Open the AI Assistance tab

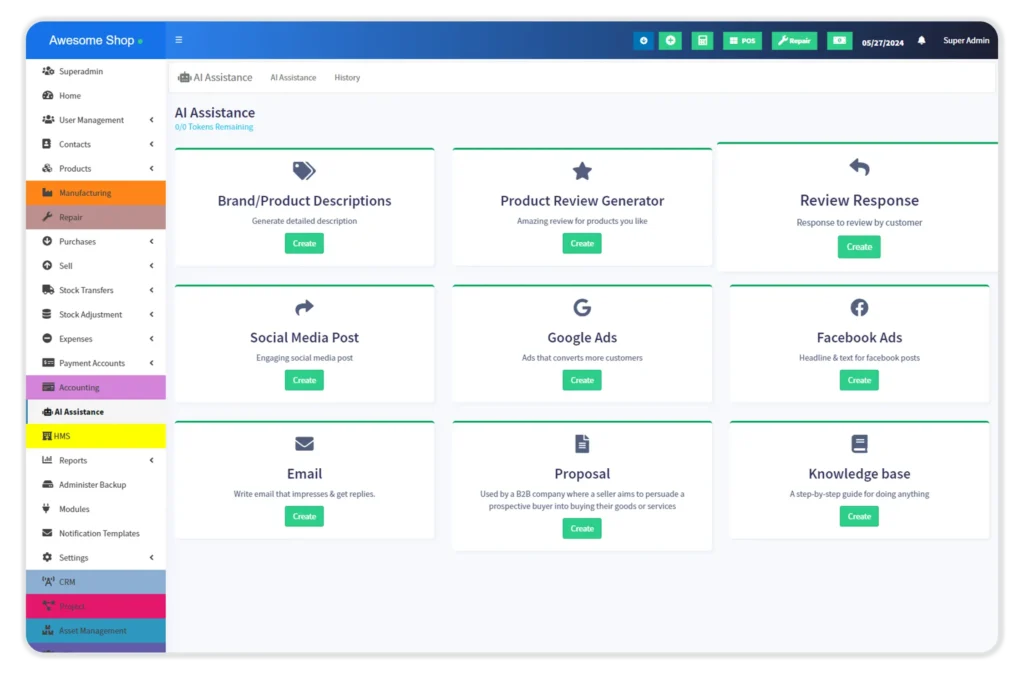[293, 78]
